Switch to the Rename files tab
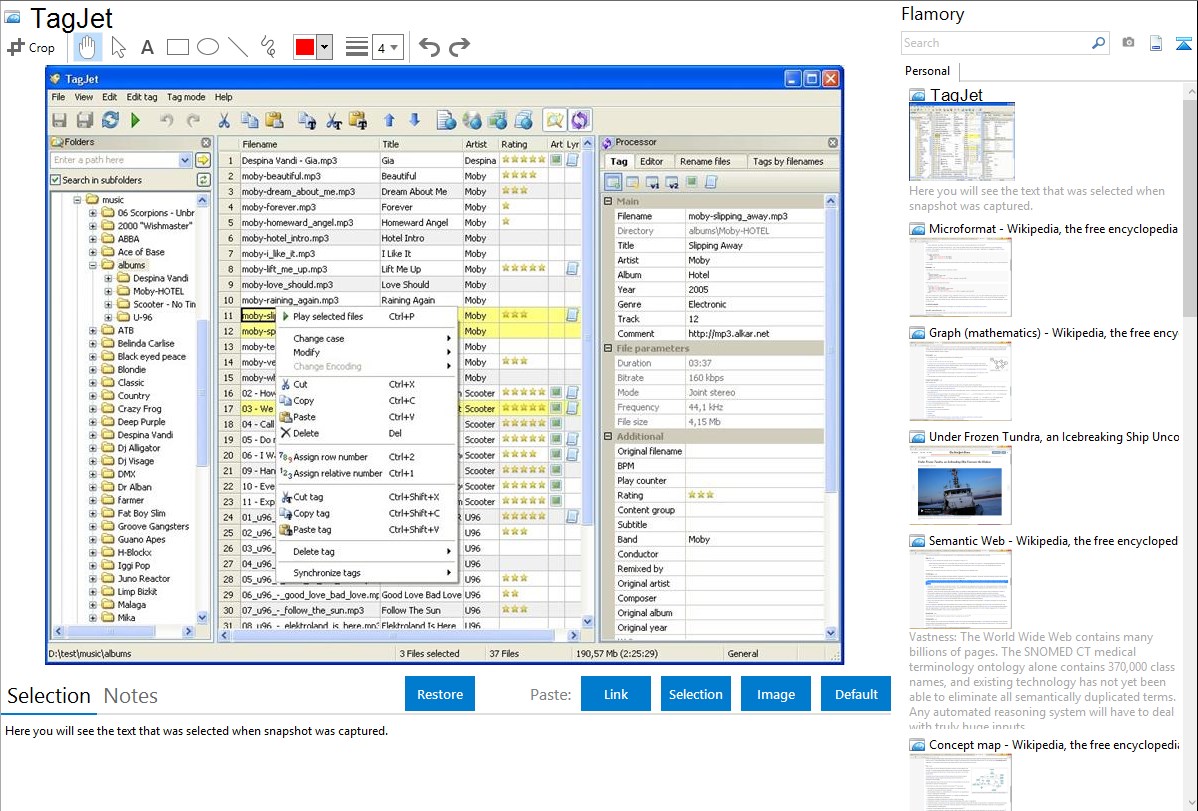Screen dimensions: 1198x811 (x=705, y=161)
